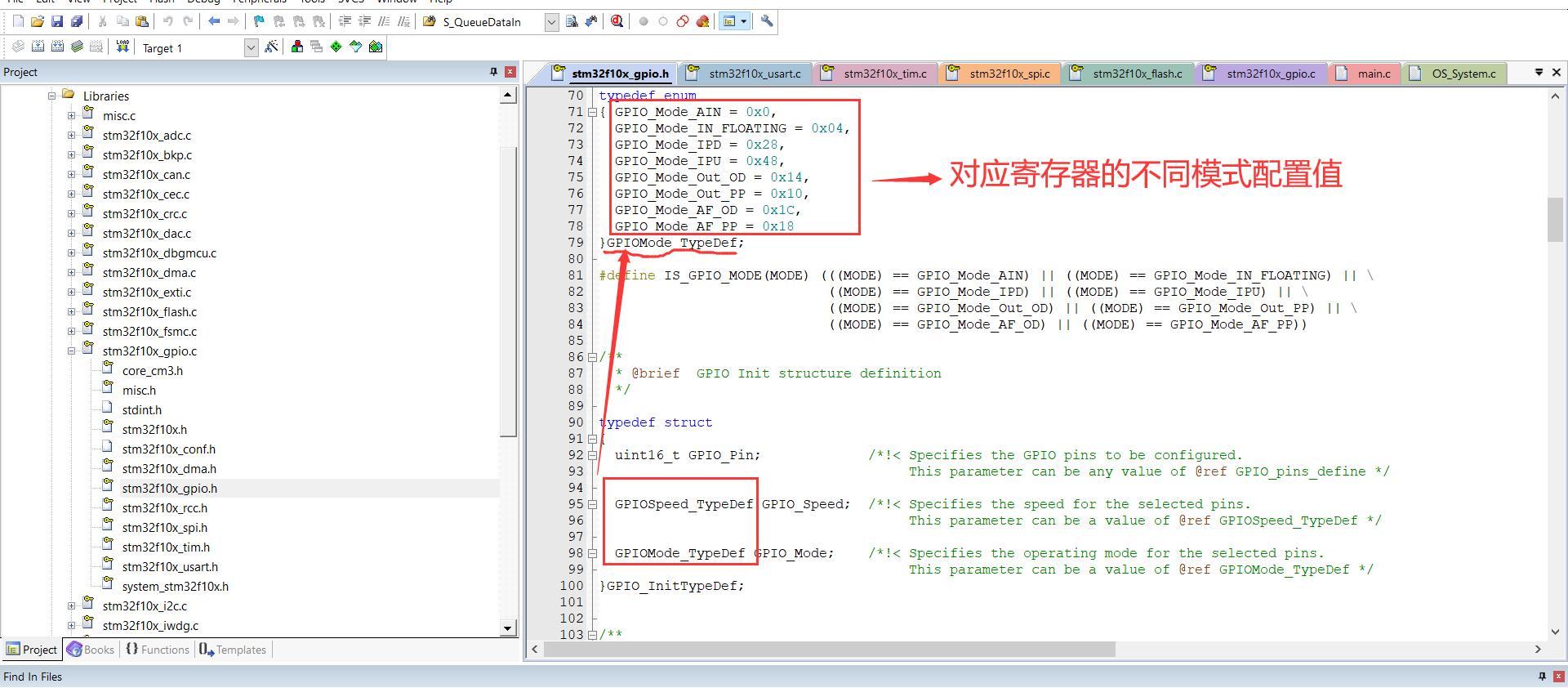Click the Download LOAD icon
The height and width of the screenshot is (688, 1568).
(x=122, y=47)
